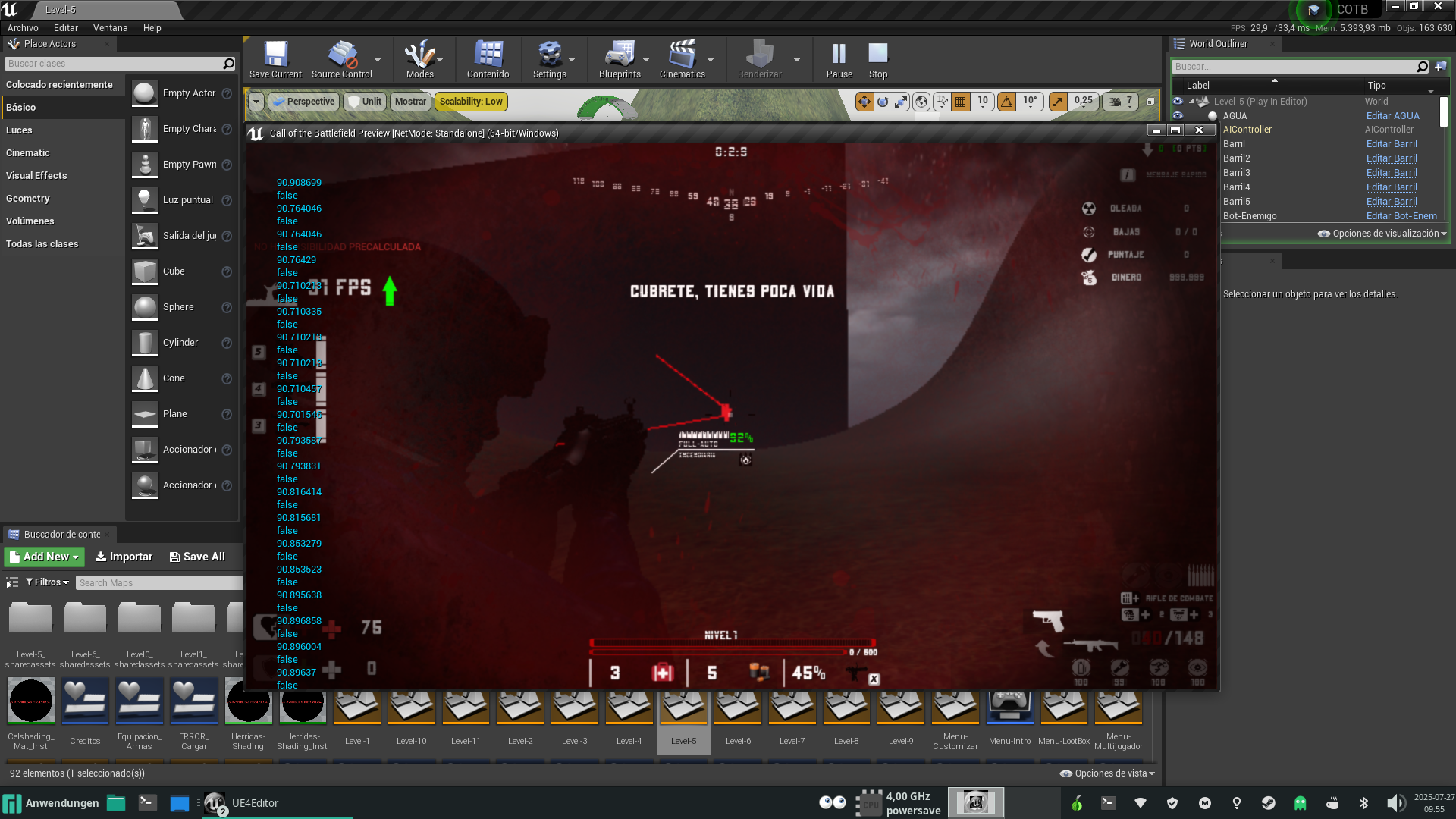Open rotation snap 10° dropdown
The image size is (1456, 819).
click(x=1030, y=102)
